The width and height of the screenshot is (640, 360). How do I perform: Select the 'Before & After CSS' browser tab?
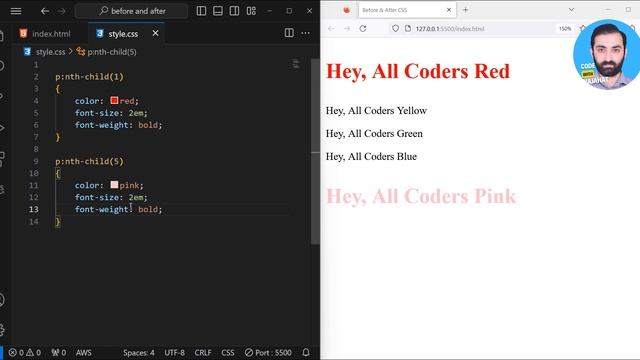406,10
